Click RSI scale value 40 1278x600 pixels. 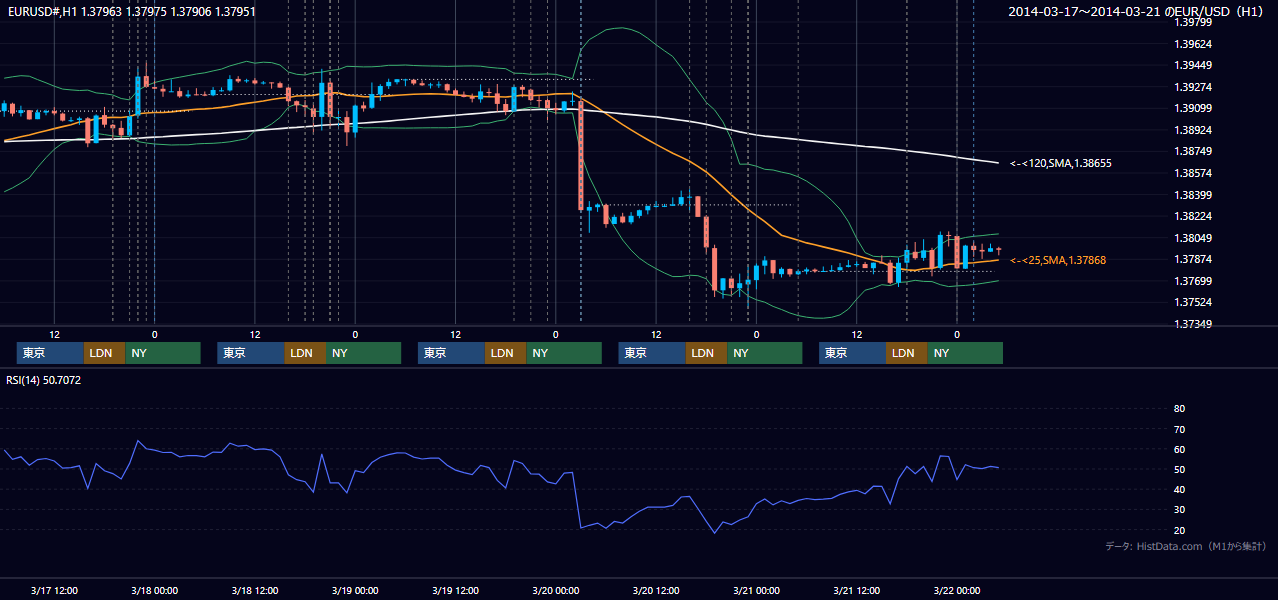point(1179,489)
